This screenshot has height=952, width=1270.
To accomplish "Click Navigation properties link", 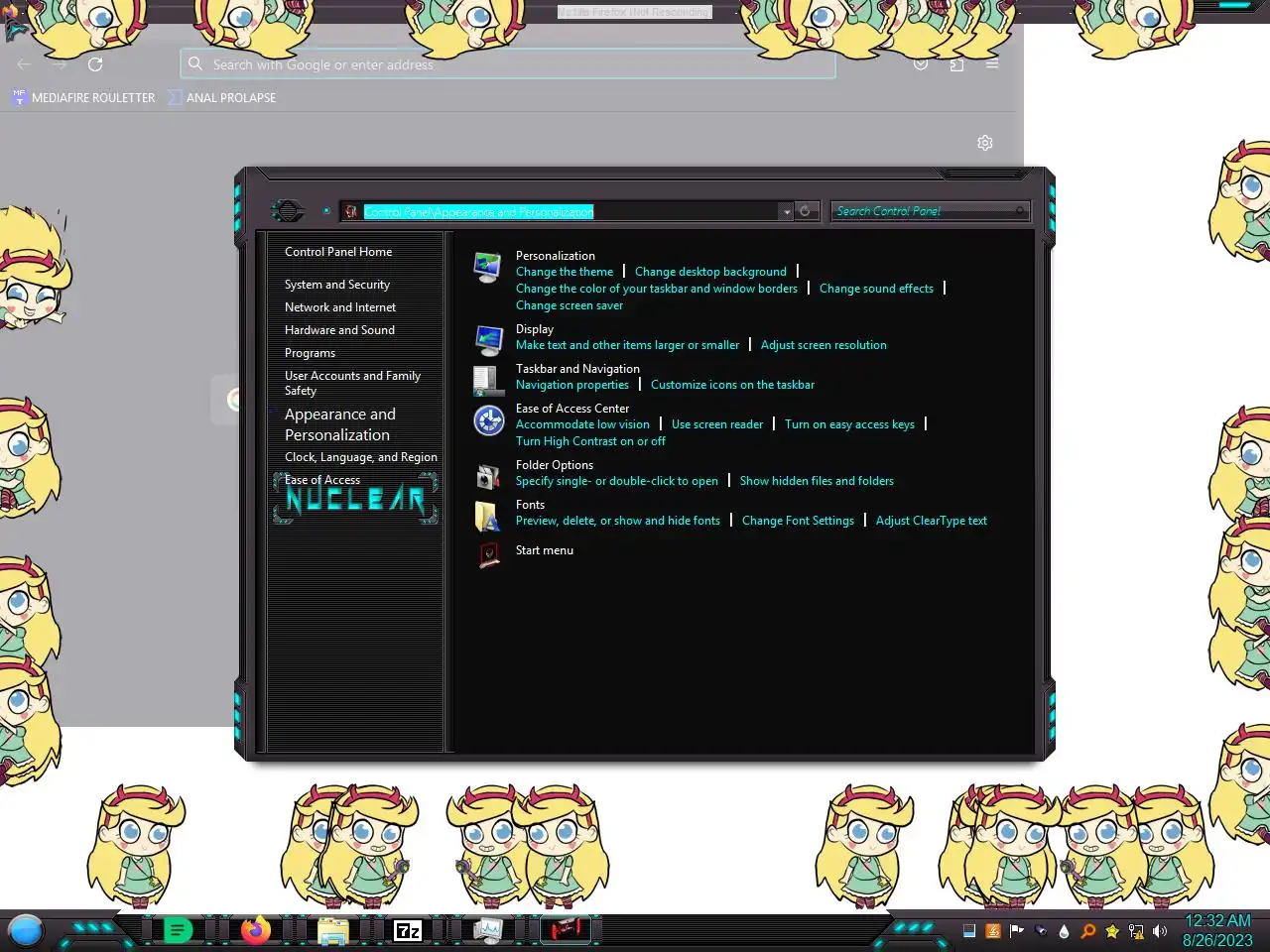I will point(572,385).
